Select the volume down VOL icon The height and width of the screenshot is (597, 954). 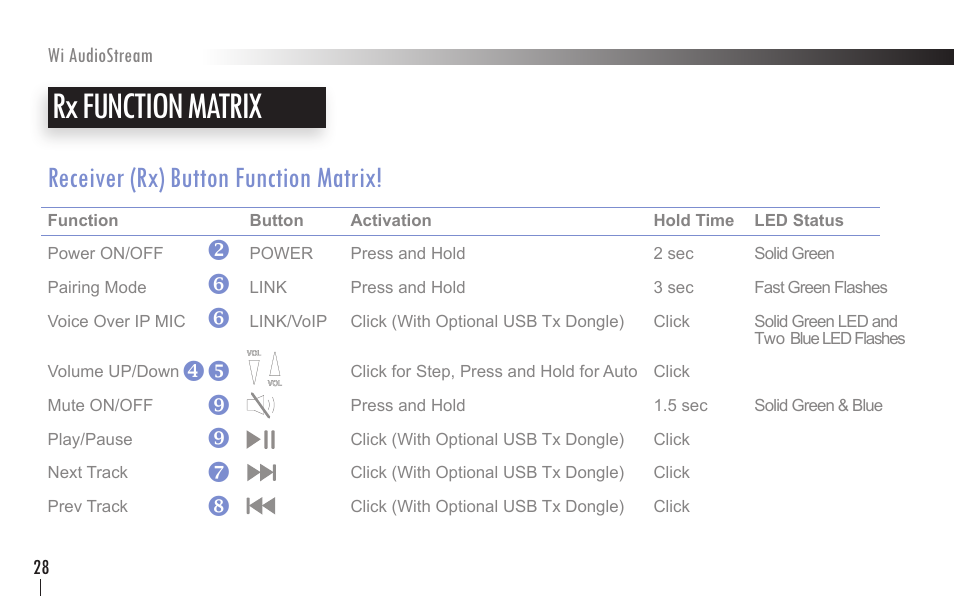[255, 369]
